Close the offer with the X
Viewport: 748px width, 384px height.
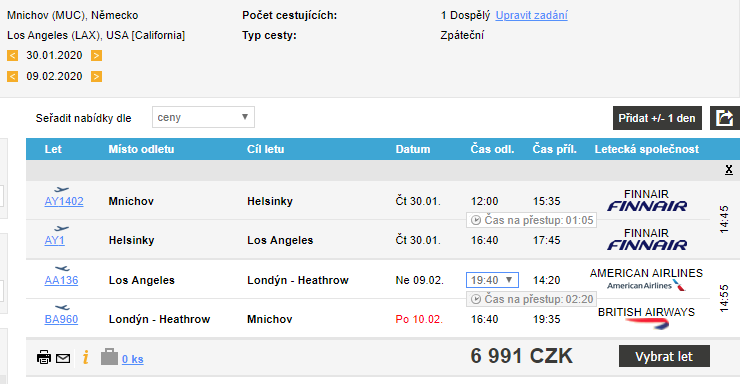pos(728,170)
